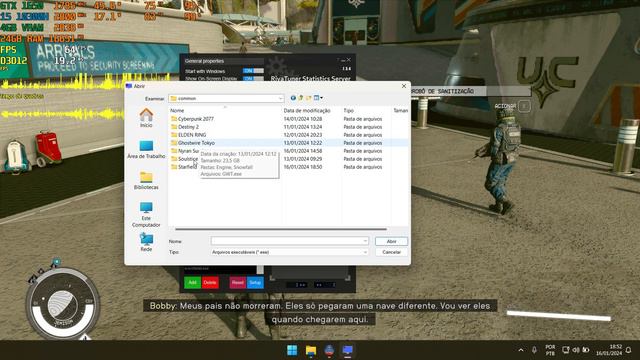
Task: Expand the Nome filename dropdown
Action: click(x=365, y=241)
